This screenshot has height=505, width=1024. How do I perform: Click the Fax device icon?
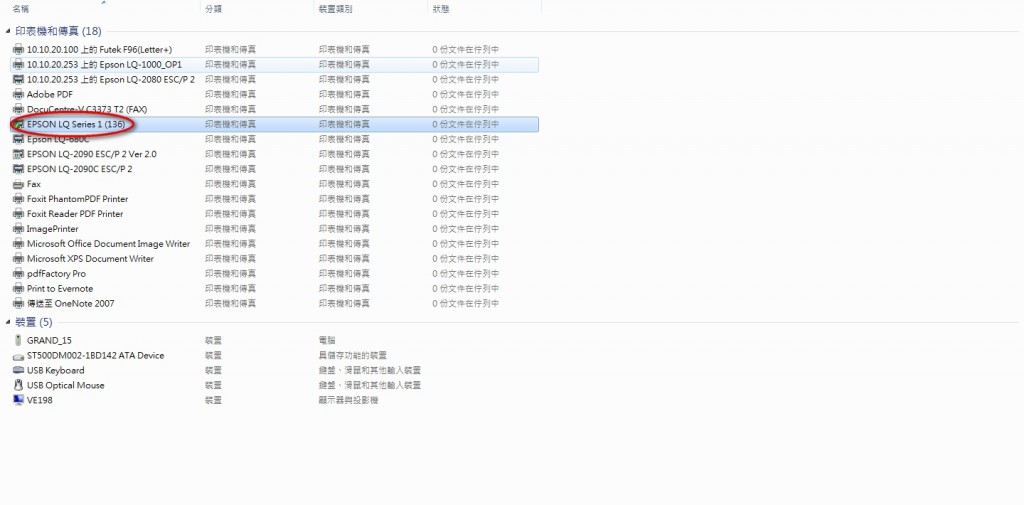[18, 184]
